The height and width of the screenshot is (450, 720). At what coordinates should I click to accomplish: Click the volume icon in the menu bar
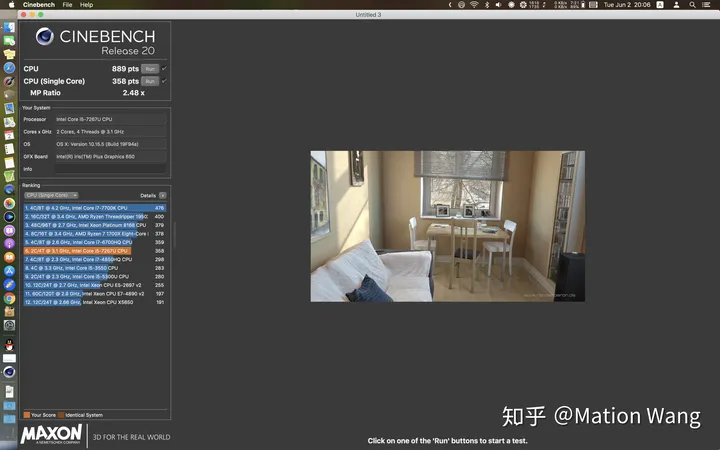(x=499, y=5)
